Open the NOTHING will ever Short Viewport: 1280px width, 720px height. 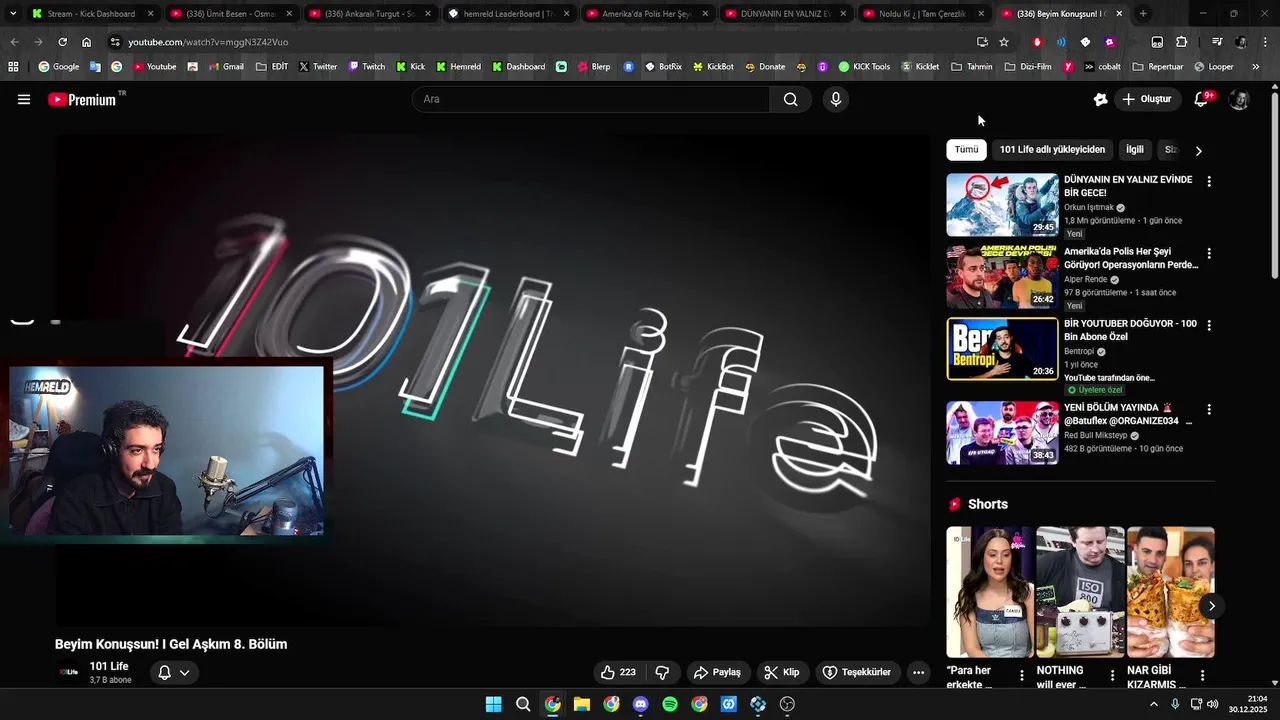[x=1080, y=592]
